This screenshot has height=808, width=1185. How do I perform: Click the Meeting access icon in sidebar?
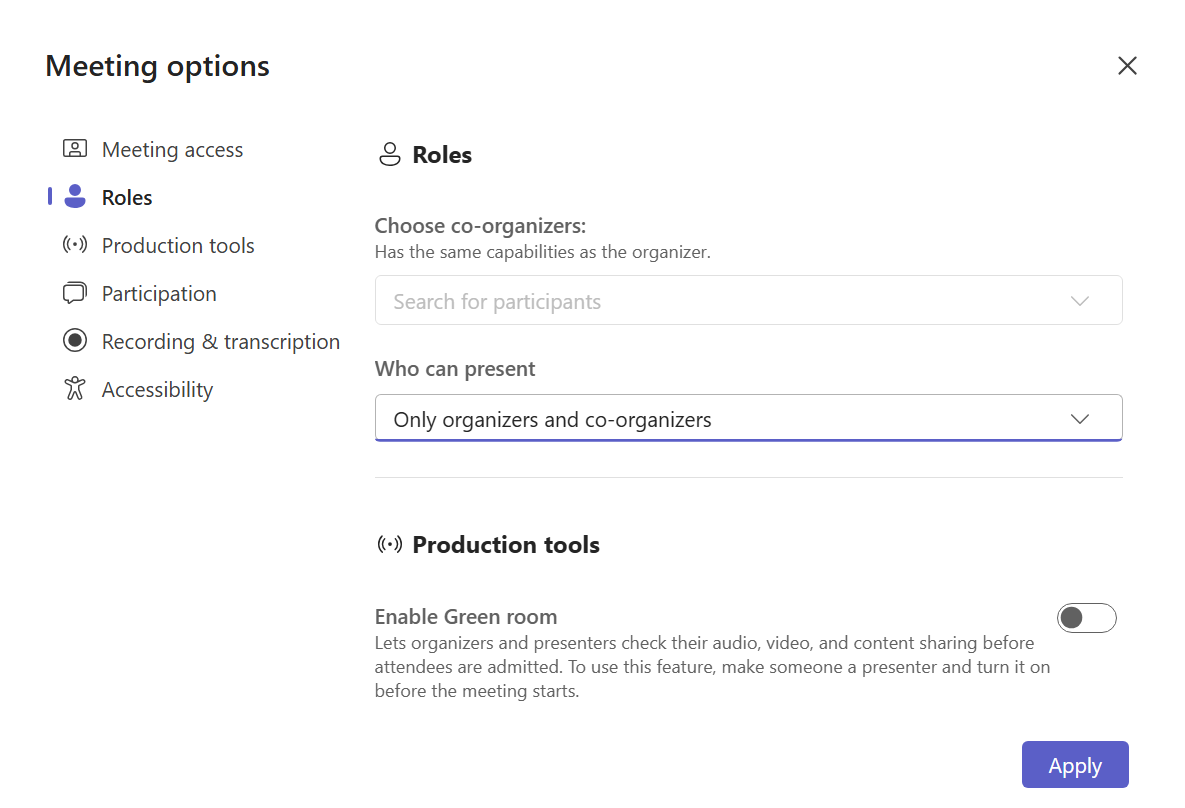(75, 150)
